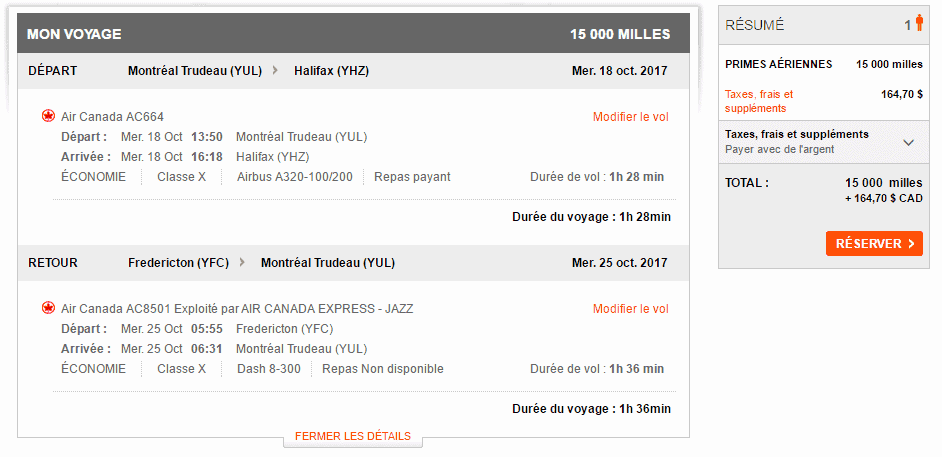Click the Air Canada AC664 flight number
942x457 pixels.
click(113, 117)
